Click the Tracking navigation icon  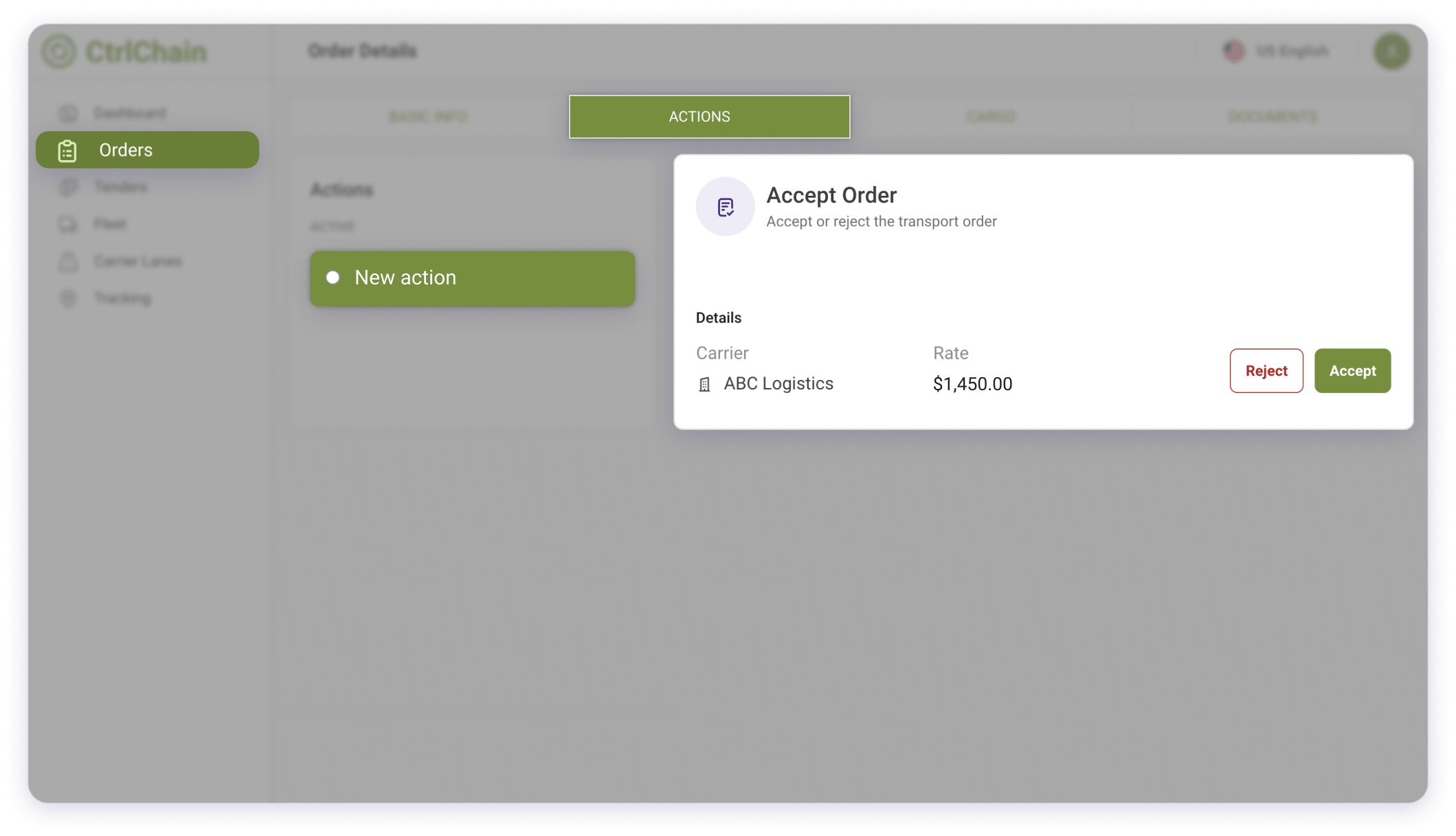tap(67, 298)
